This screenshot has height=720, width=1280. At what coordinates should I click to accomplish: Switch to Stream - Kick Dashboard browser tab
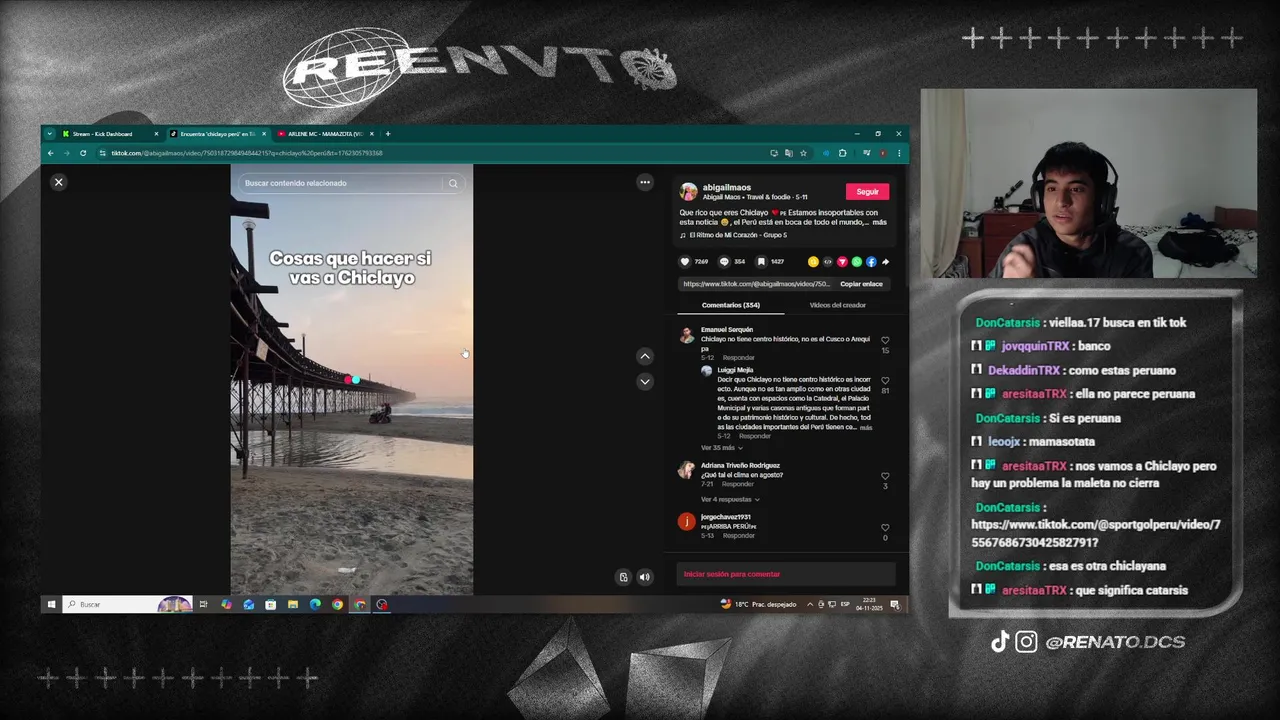(109, 134)
